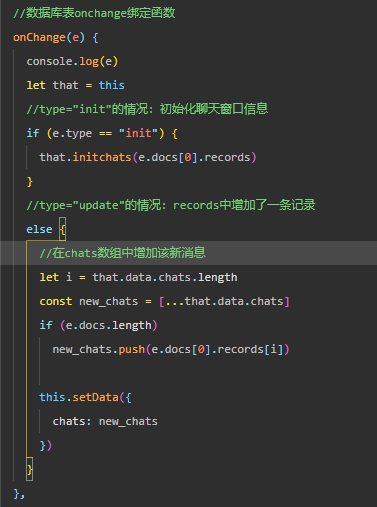This screenshot has height=507, width=377.
Task: Click the 'const' keyword before new_chats
Action: pos(56,301)
